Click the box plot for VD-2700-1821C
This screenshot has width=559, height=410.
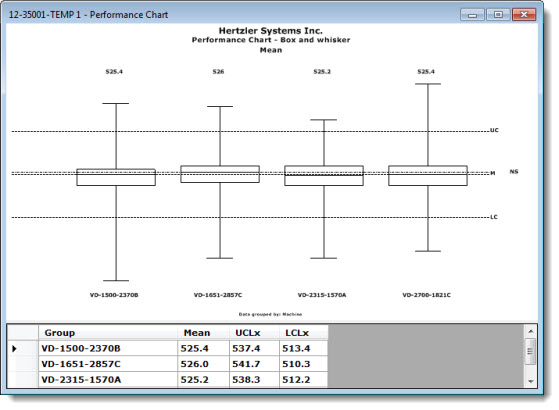click(428, 175)
